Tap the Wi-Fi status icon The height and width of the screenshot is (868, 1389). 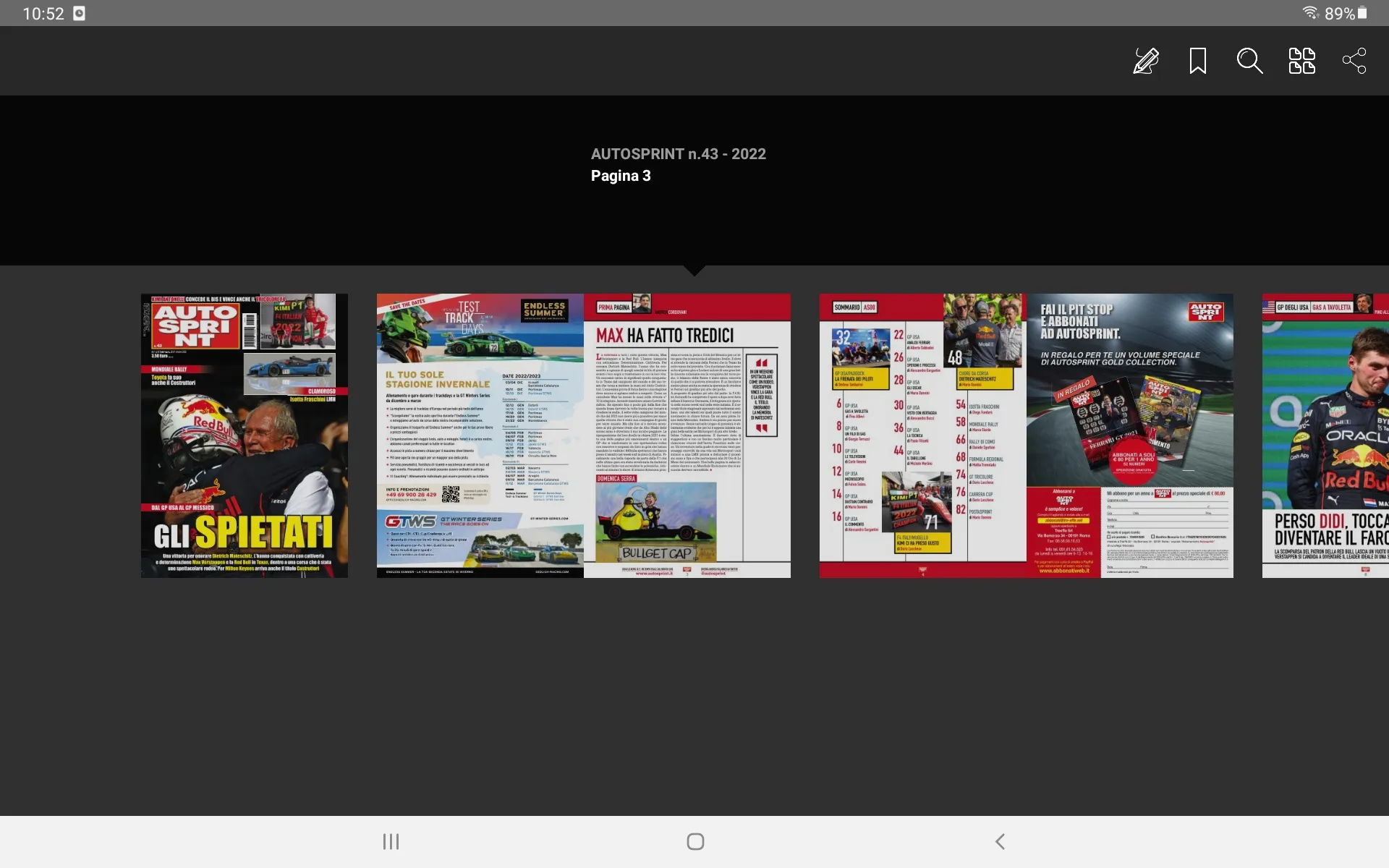[1311, 13]
